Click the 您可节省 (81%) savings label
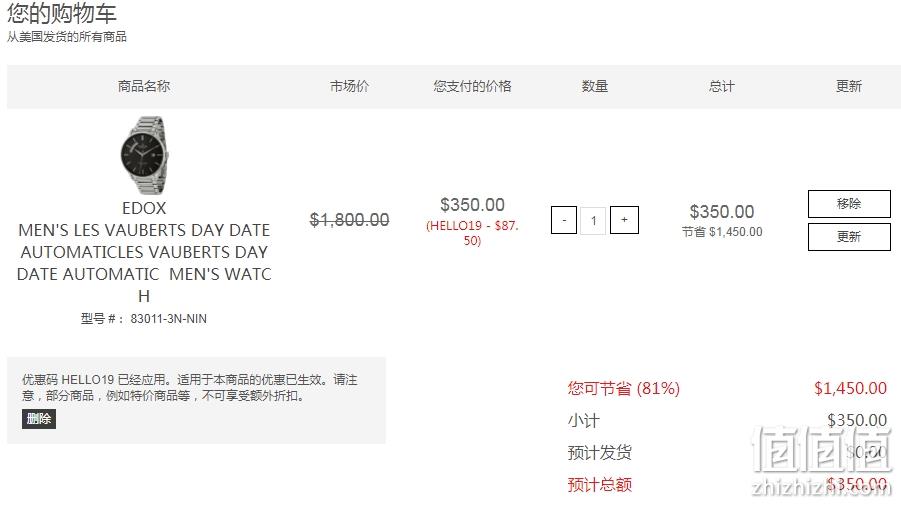Screen dimensions: 901x505 [623, 388]
